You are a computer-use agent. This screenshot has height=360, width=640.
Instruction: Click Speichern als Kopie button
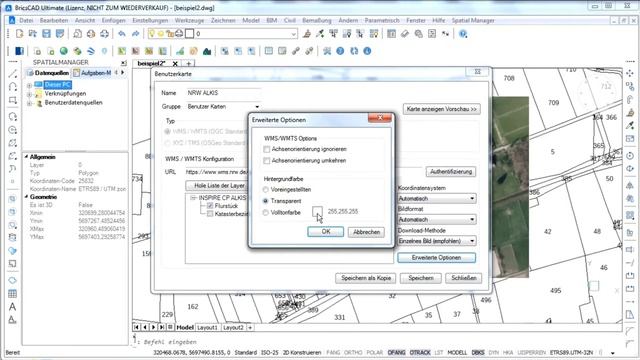pos(366,278)
